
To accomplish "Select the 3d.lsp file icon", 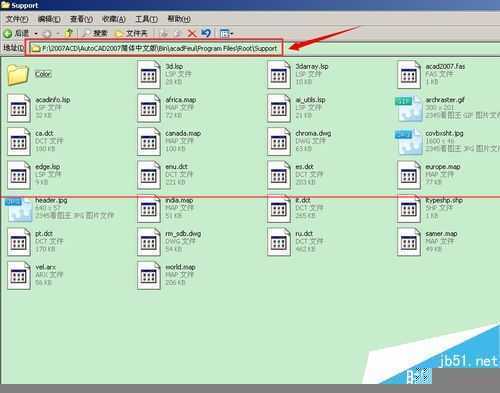I will pyautogui.click(x=149, y=75).
